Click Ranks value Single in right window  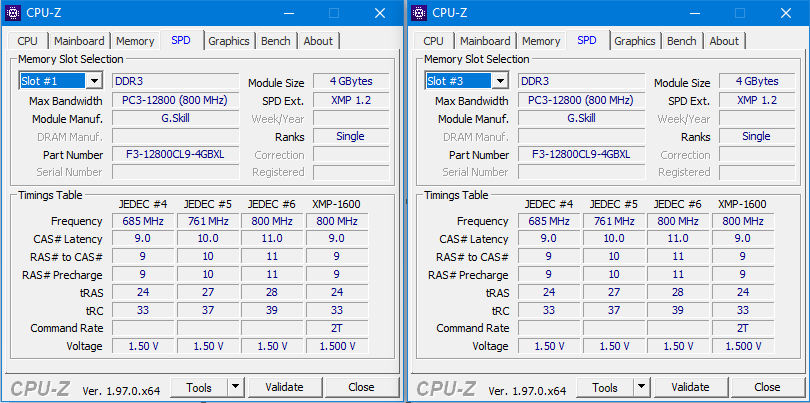[757, 136]
